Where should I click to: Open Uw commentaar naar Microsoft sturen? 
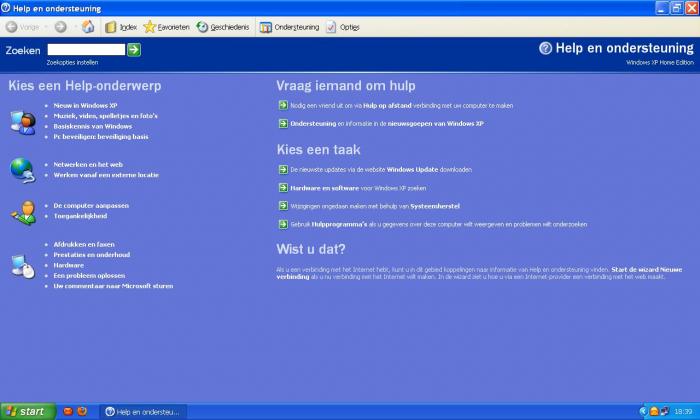point(113,286)
